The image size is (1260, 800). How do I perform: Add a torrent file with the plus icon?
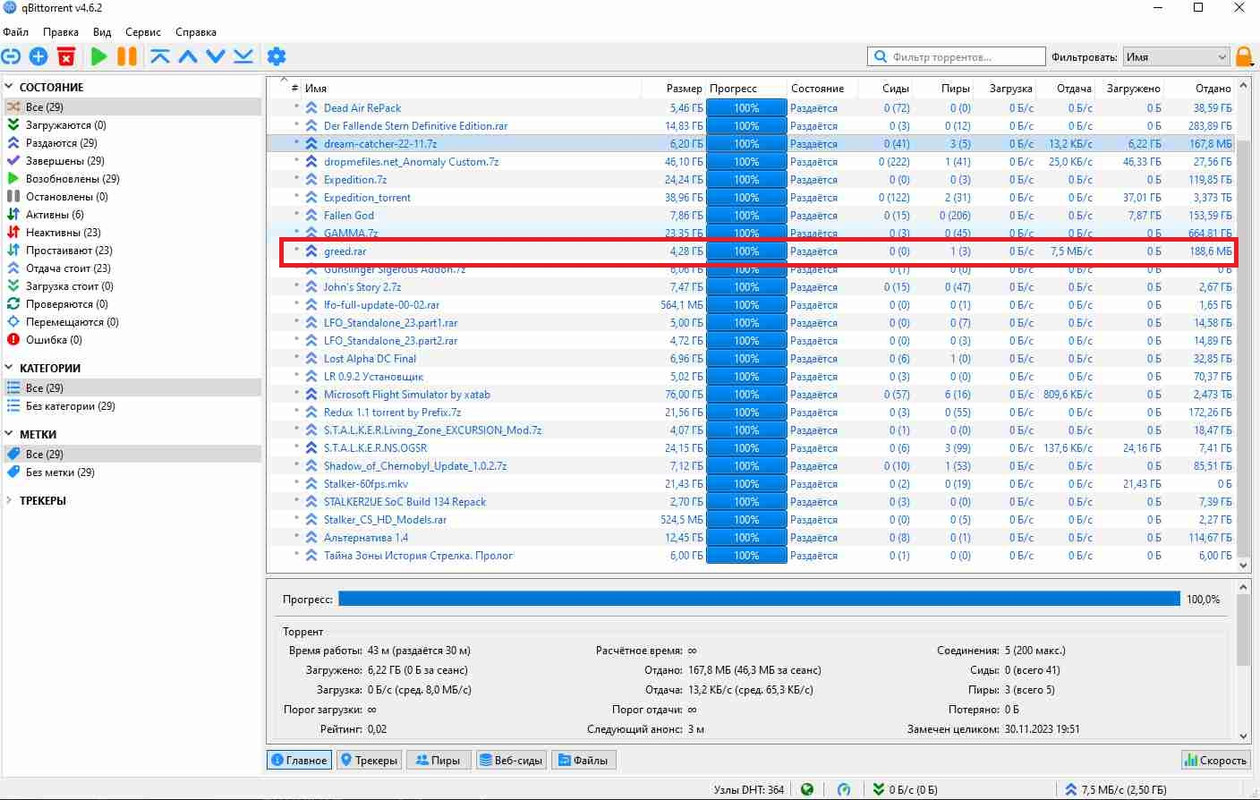[38, 57]
